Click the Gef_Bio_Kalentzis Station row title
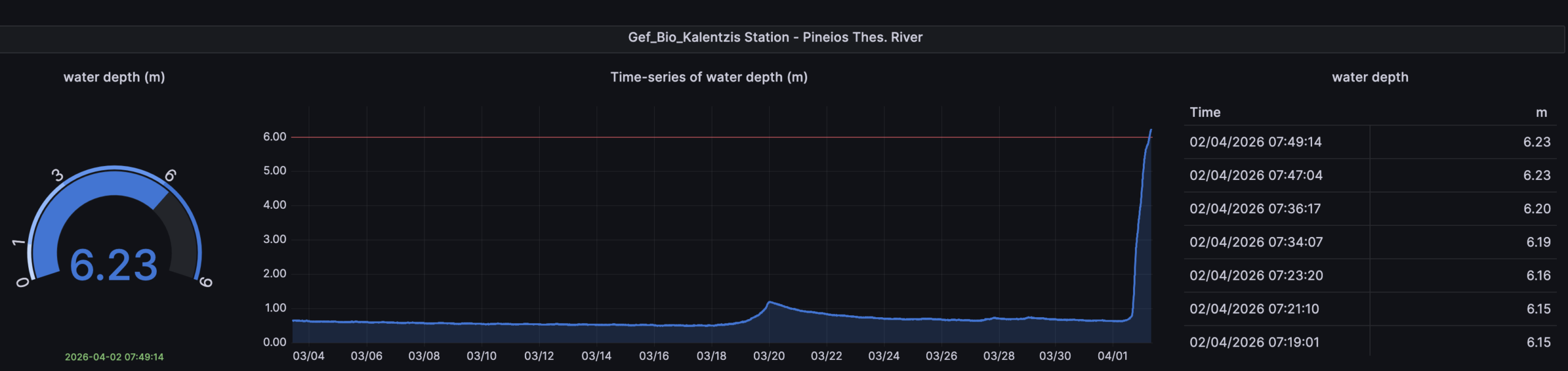1568x371 pixels. [775, 37]
